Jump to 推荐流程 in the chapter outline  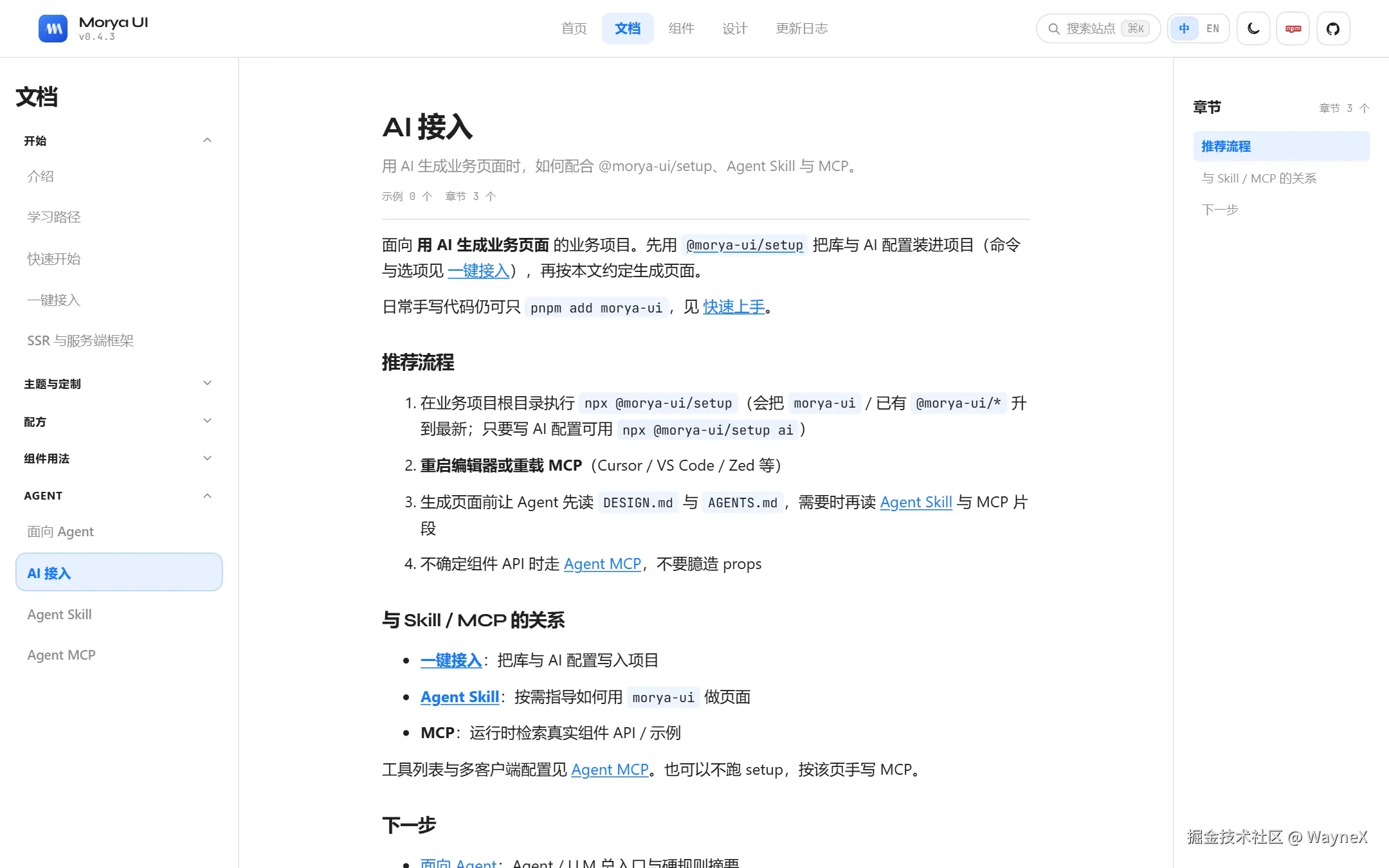pos(1281,146)
